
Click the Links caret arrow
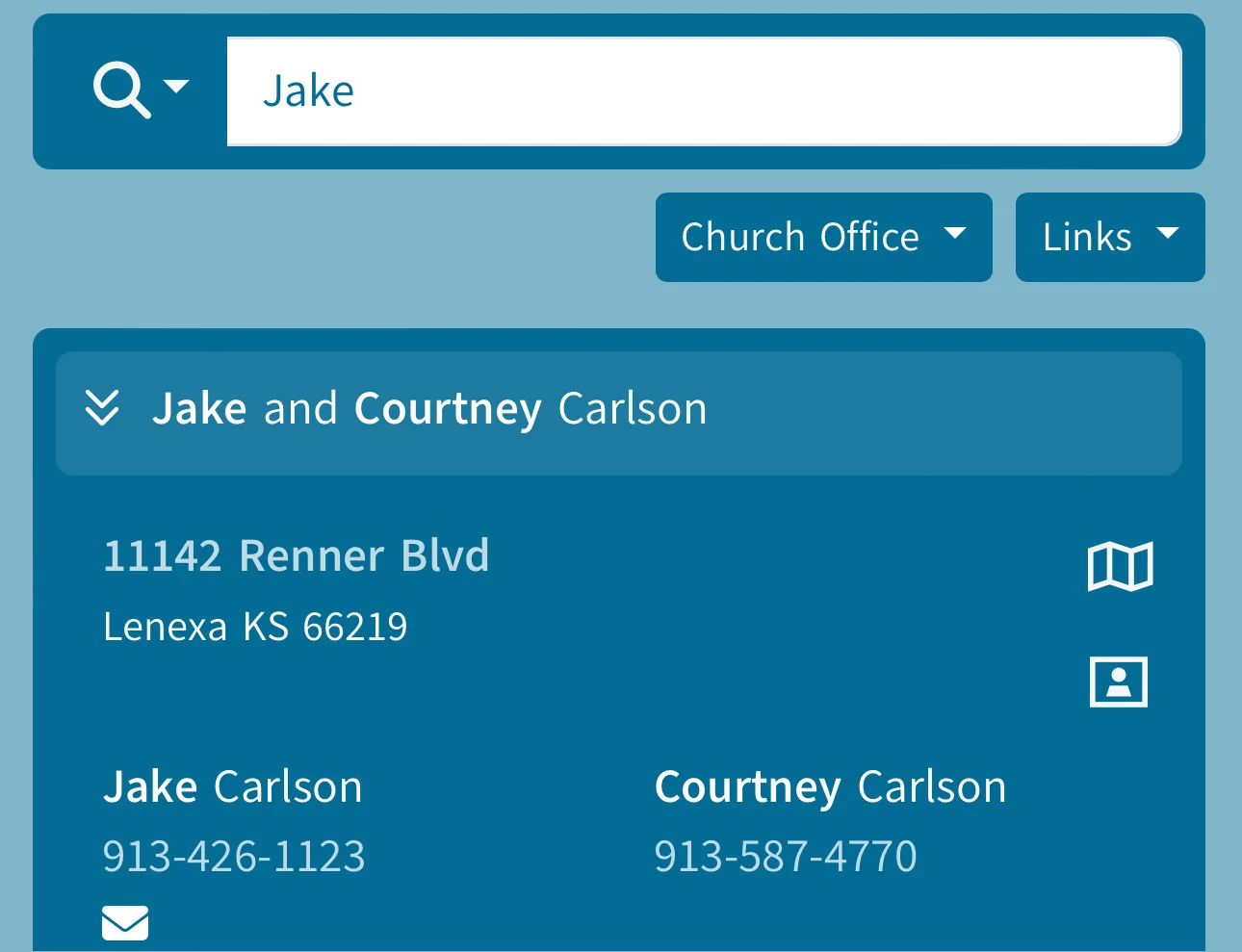pos(1168,233)
